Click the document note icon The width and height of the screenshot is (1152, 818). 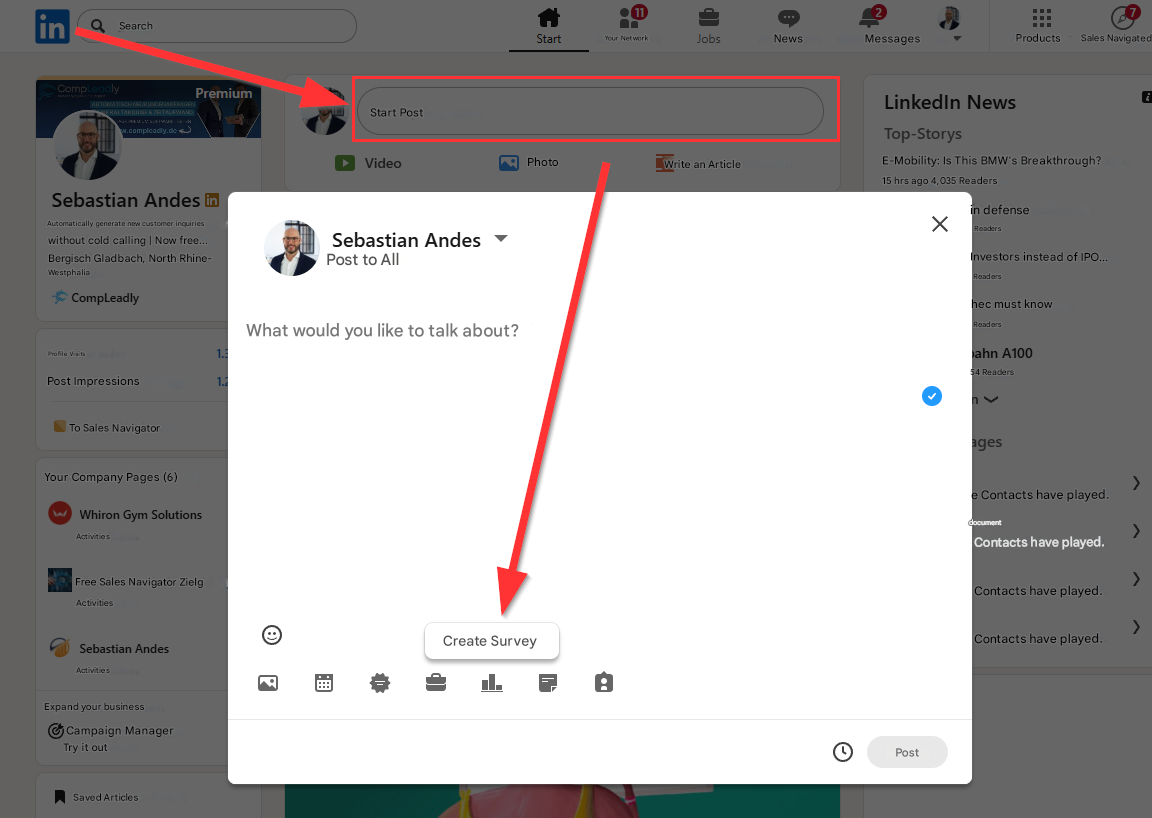(548, 683)
